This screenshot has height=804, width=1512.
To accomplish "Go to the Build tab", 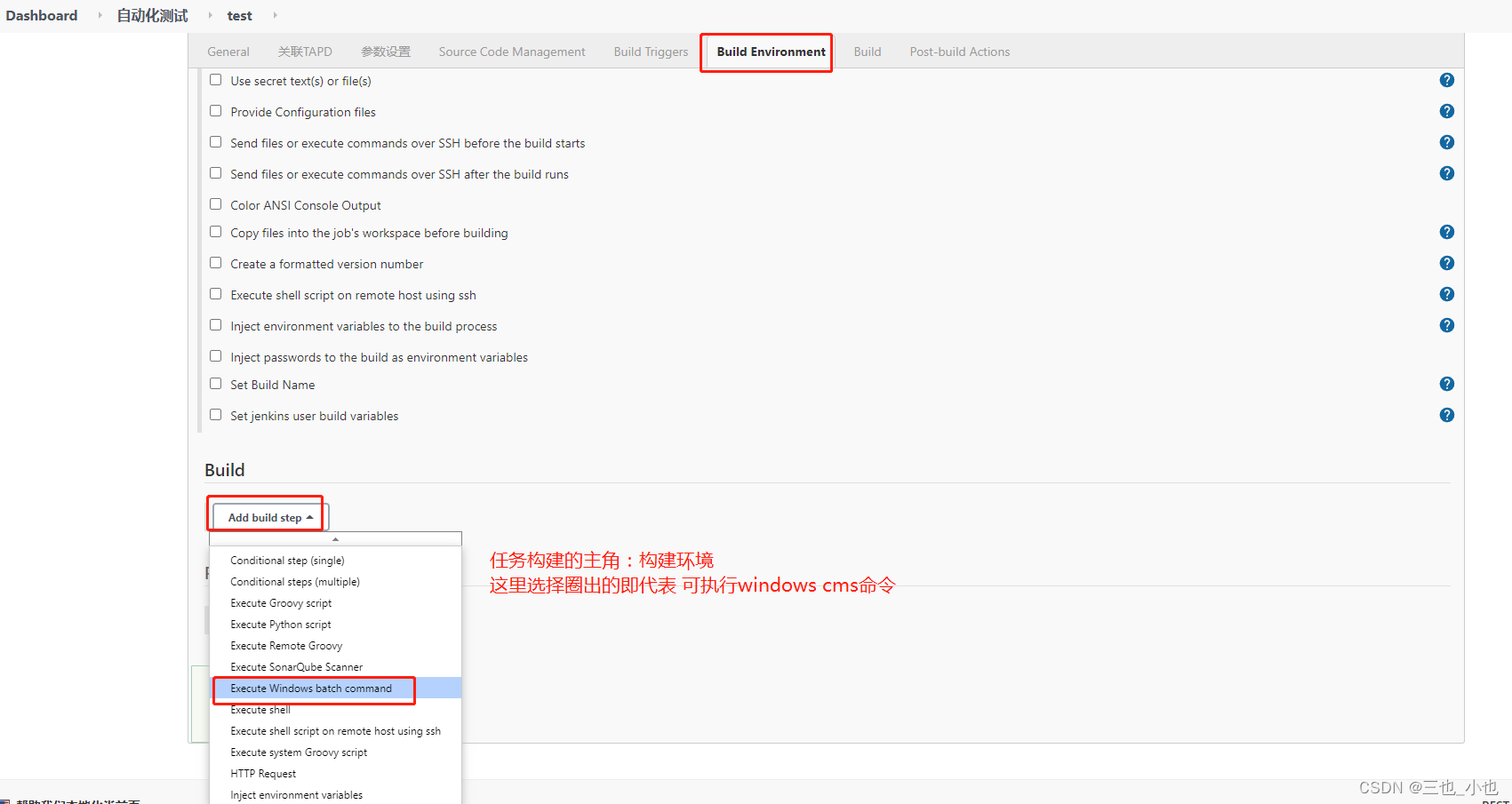I will click(868, 52).
